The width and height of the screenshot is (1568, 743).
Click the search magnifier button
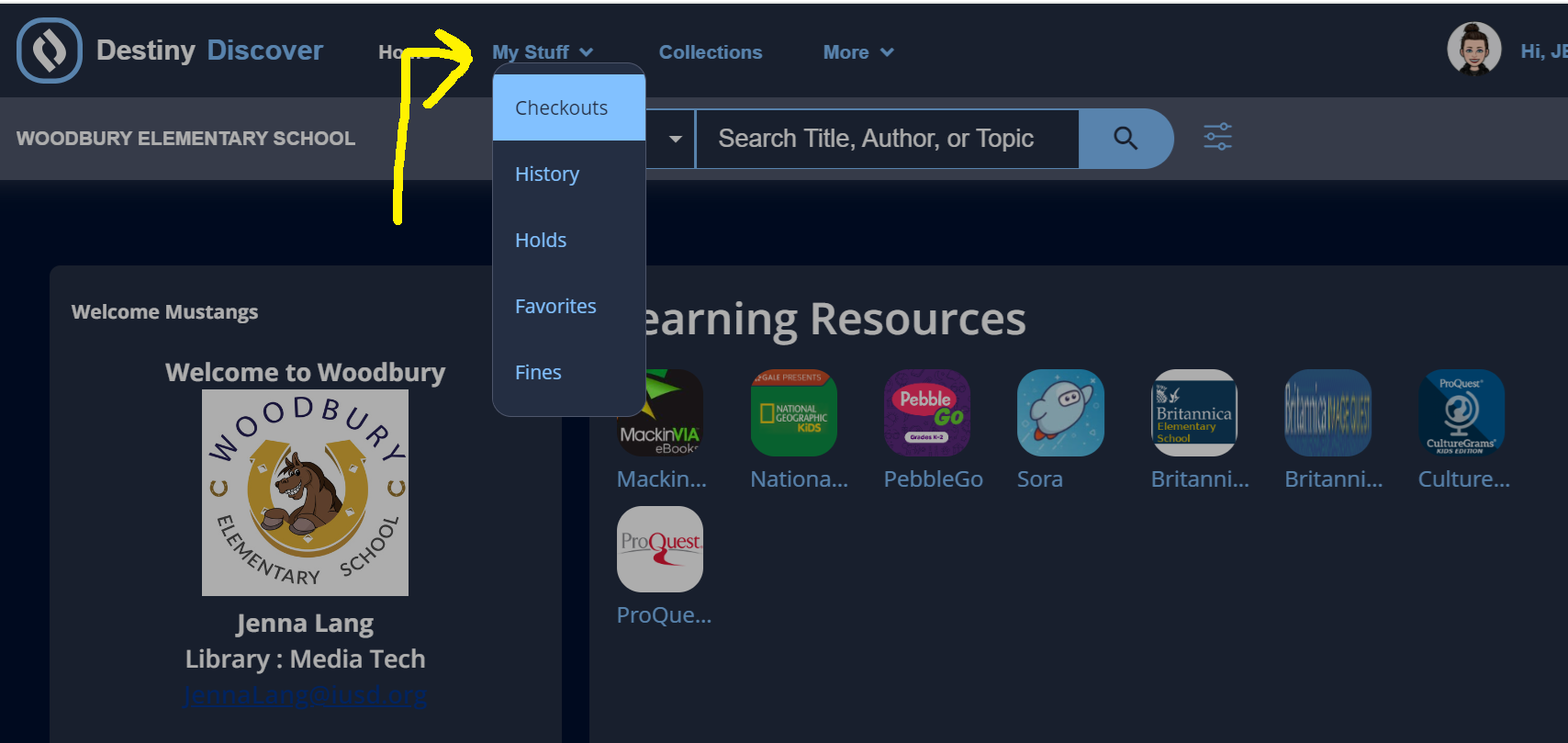coord(1126,139)
